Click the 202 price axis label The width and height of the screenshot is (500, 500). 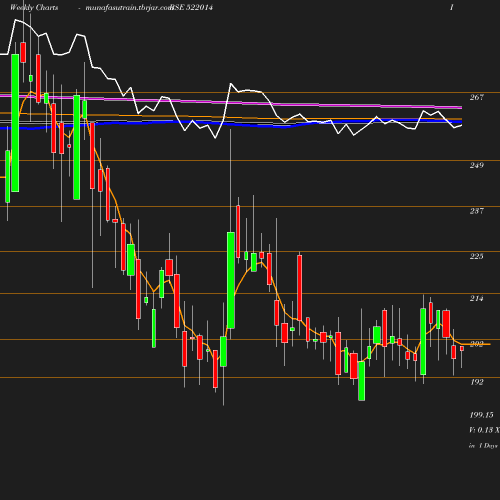(x=477, y=344)
